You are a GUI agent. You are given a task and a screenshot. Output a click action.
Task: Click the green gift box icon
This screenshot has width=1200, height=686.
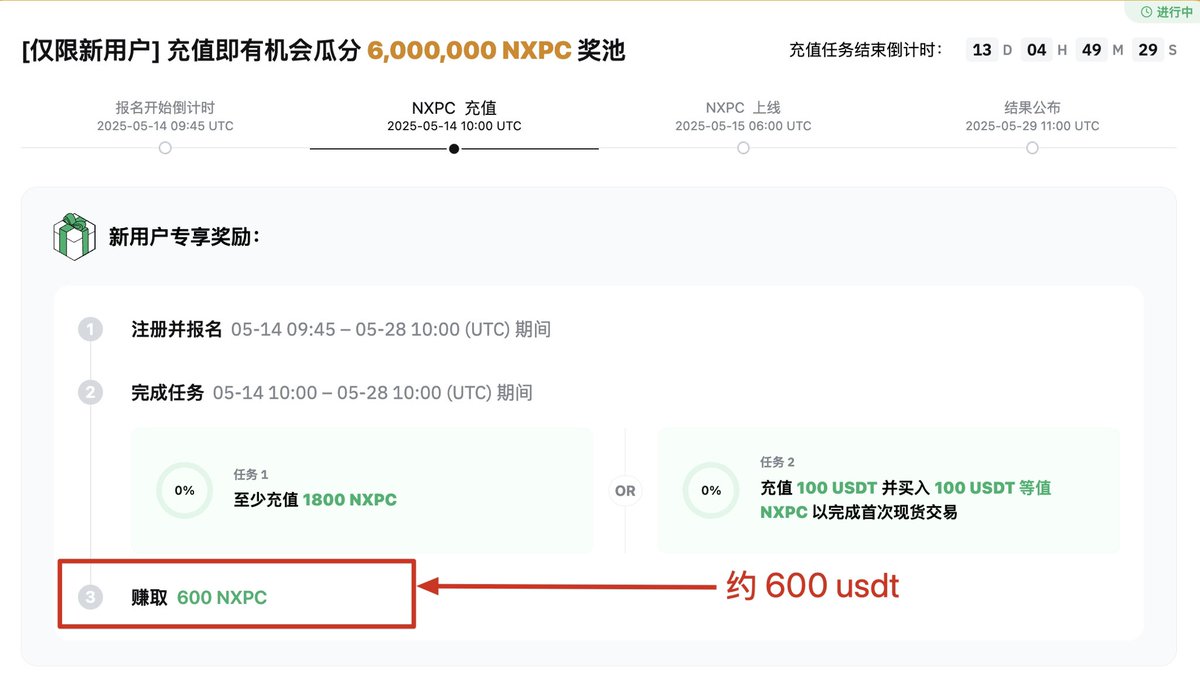point(73,237)
